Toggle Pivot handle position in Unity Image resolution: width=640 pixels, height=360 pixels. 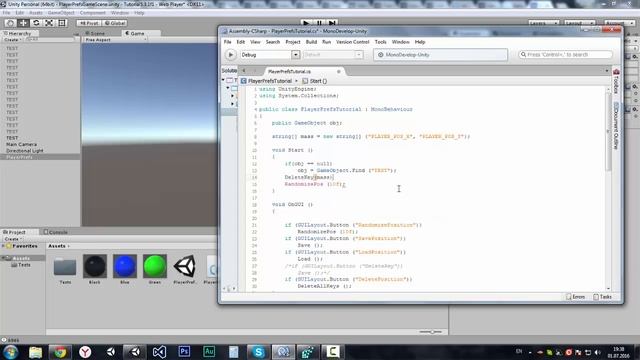point(89,23)
